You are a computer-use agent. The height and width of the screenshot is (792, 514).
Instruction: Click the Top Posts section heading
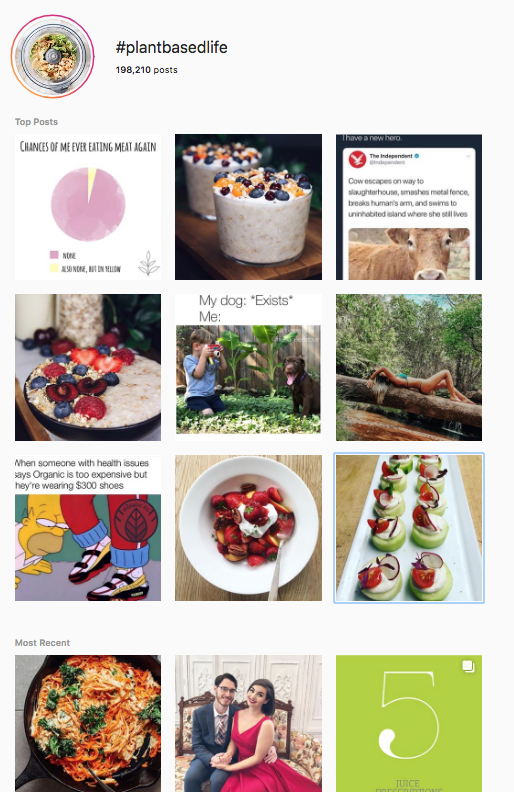tap(36, 122)
